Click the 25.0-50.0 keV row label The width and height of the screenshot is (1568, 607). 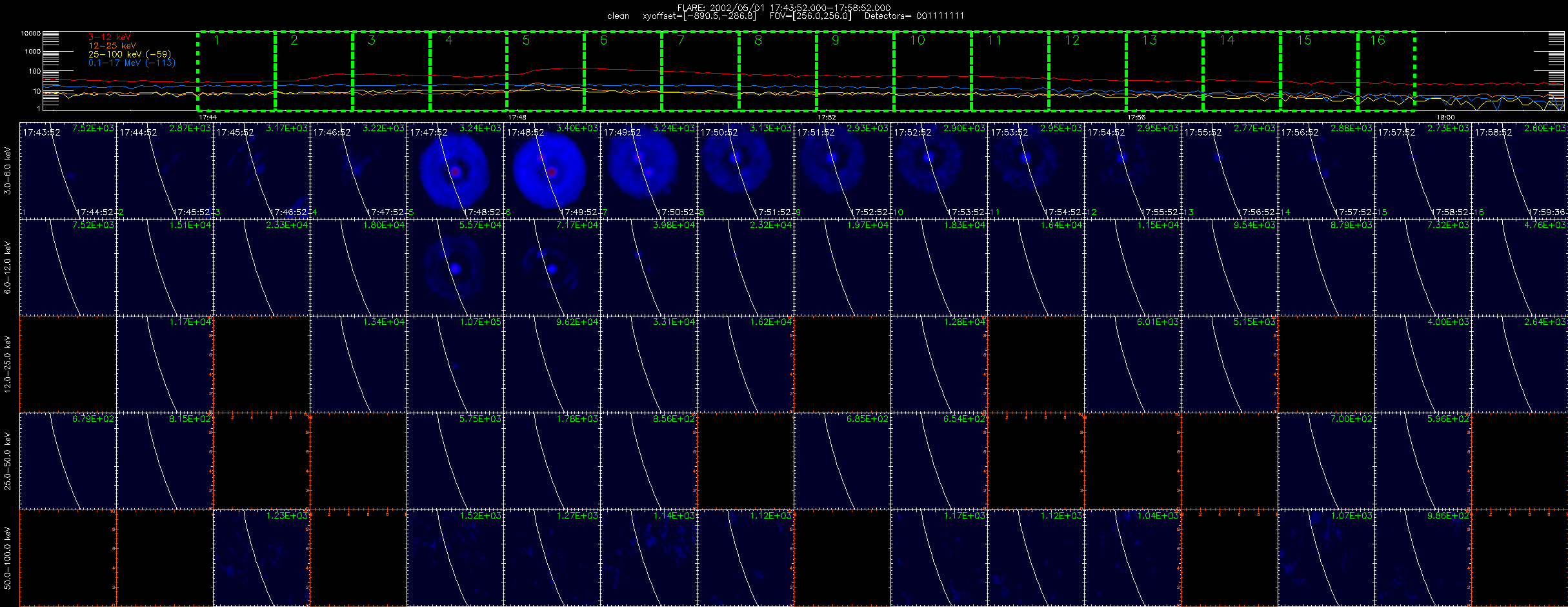(x=8, y=461)
